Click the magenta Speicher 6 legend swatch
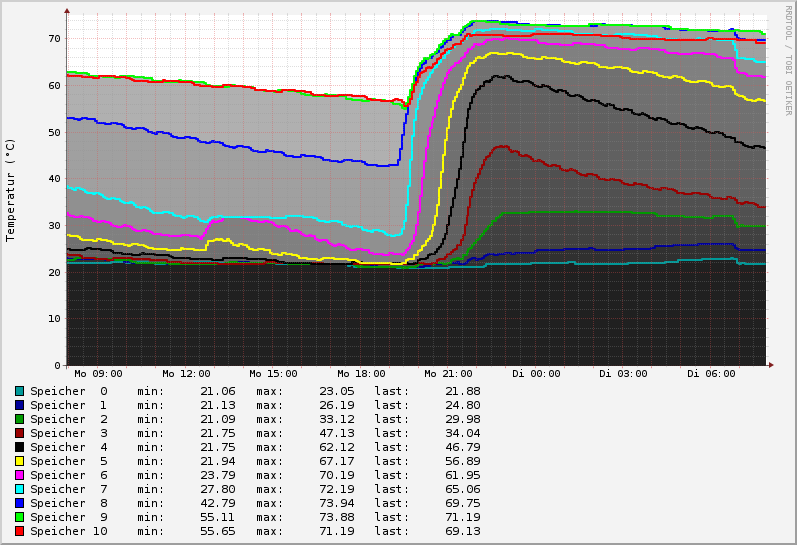 19,475
